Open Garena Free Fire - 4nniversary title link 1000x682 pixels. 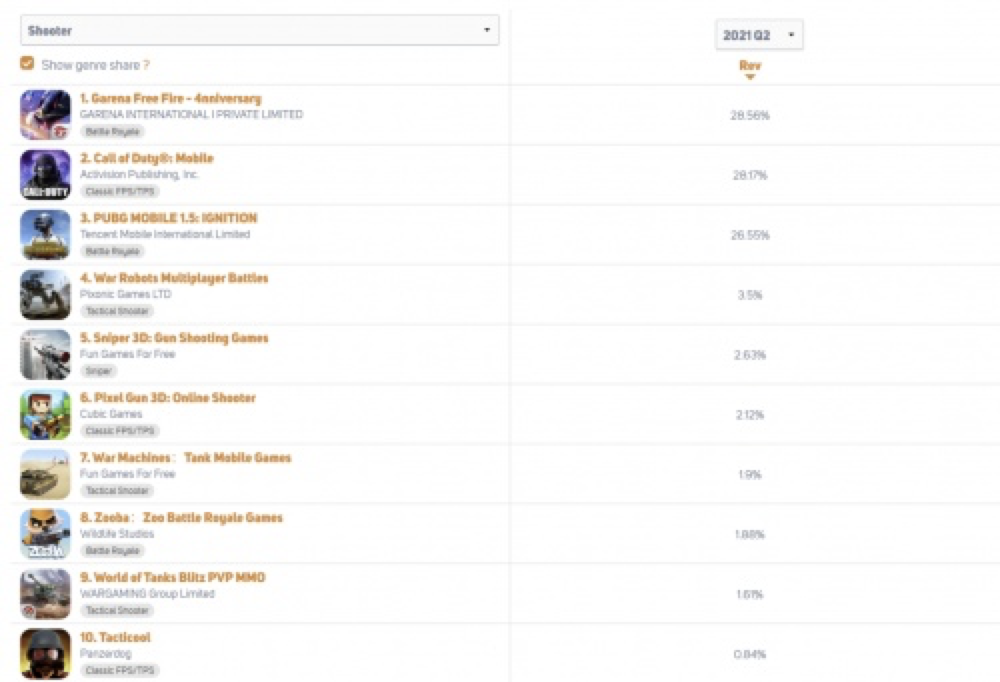[x=170, y=98]
